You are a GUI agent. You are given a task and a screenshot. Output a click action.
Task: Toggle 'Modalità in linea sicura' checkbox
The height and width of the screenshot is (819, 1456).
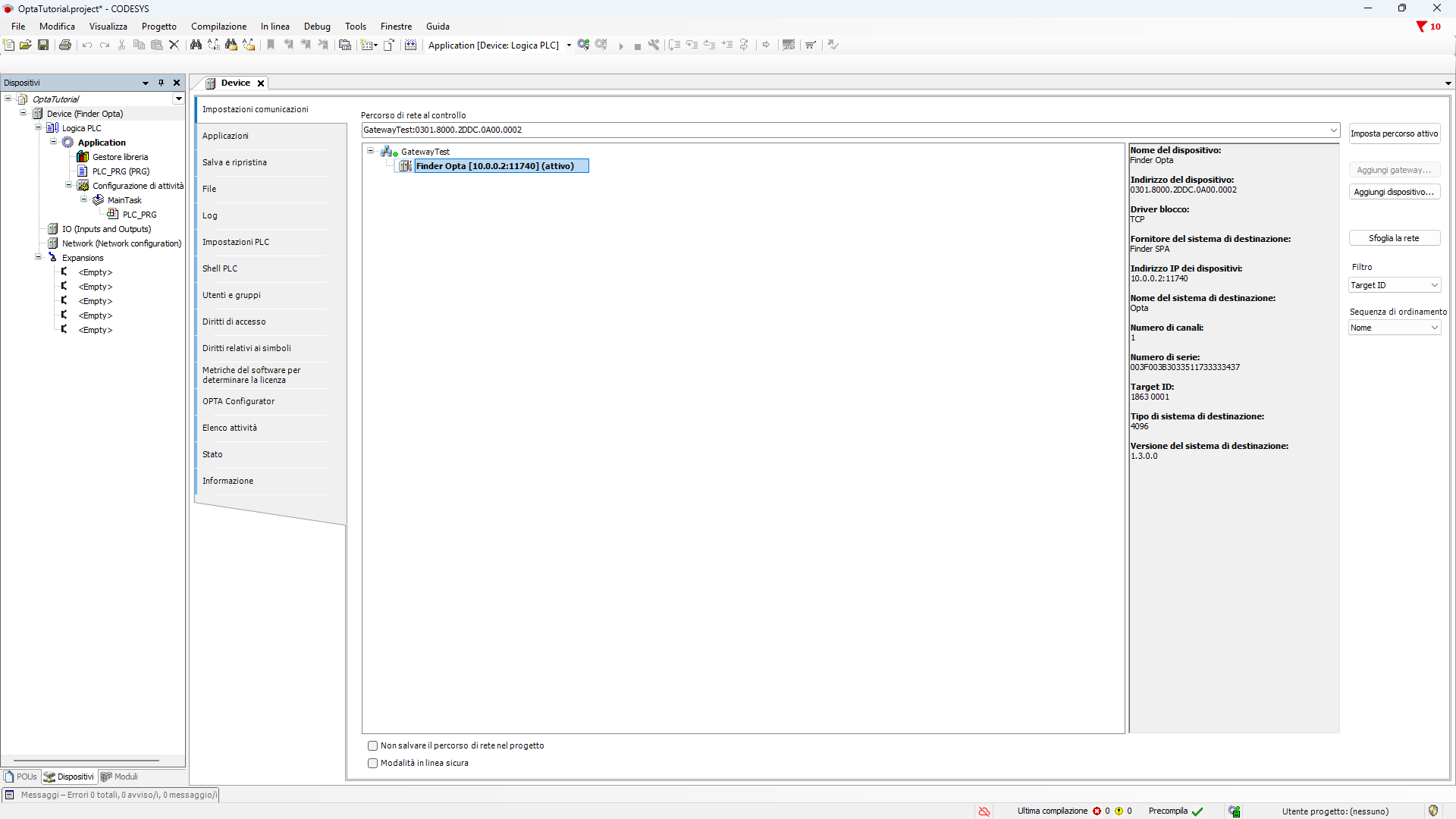click(372, 764)
